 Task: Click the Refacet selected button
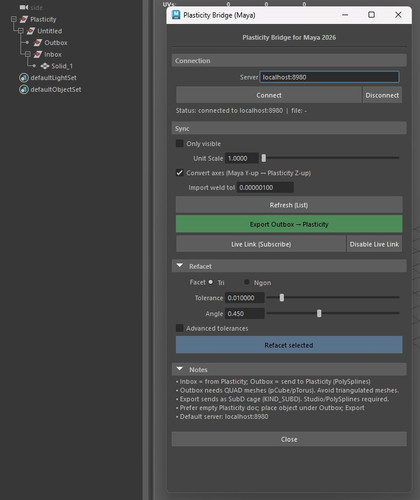pos(289,345)
